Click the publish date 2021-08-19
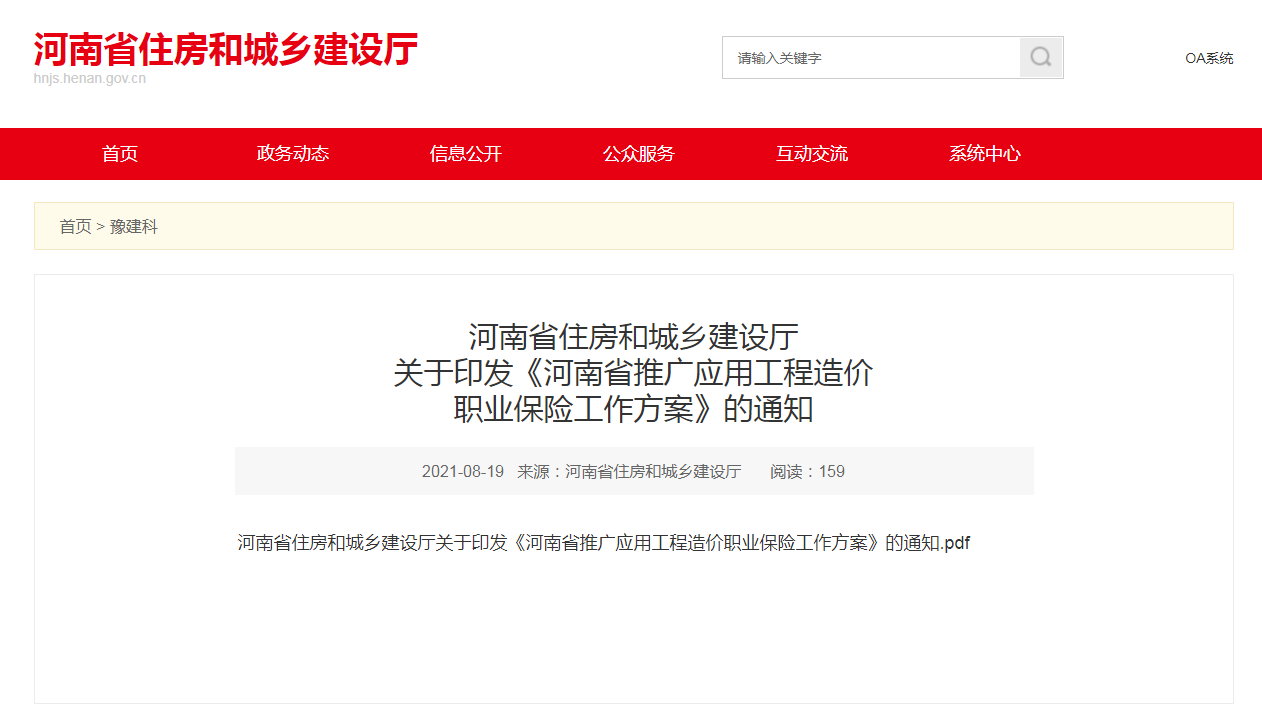 [x=462, y=472]
